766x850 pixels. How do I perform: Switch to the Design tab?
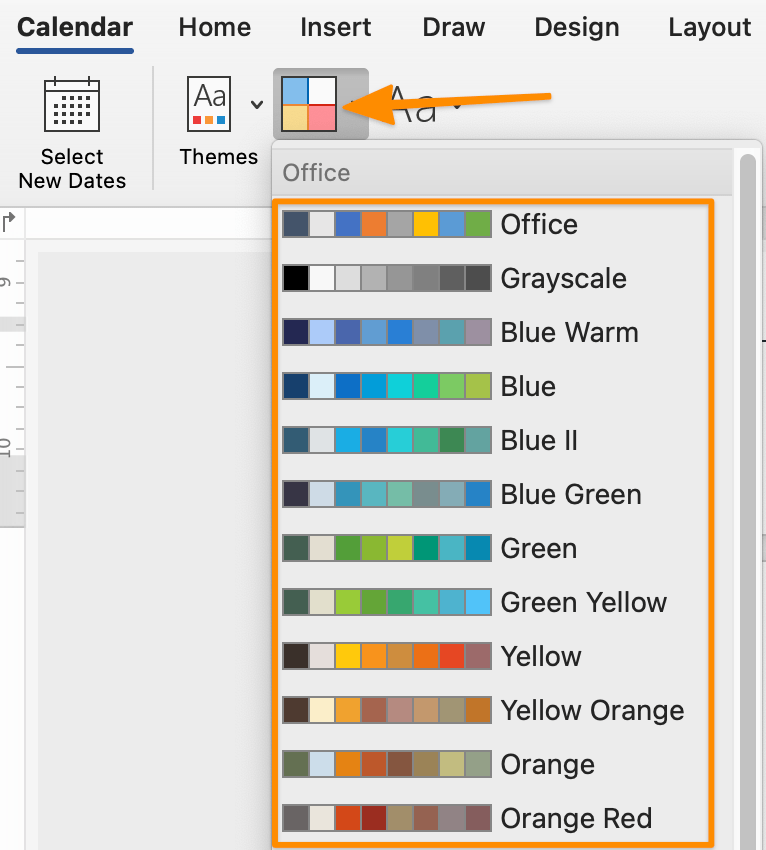577,27
